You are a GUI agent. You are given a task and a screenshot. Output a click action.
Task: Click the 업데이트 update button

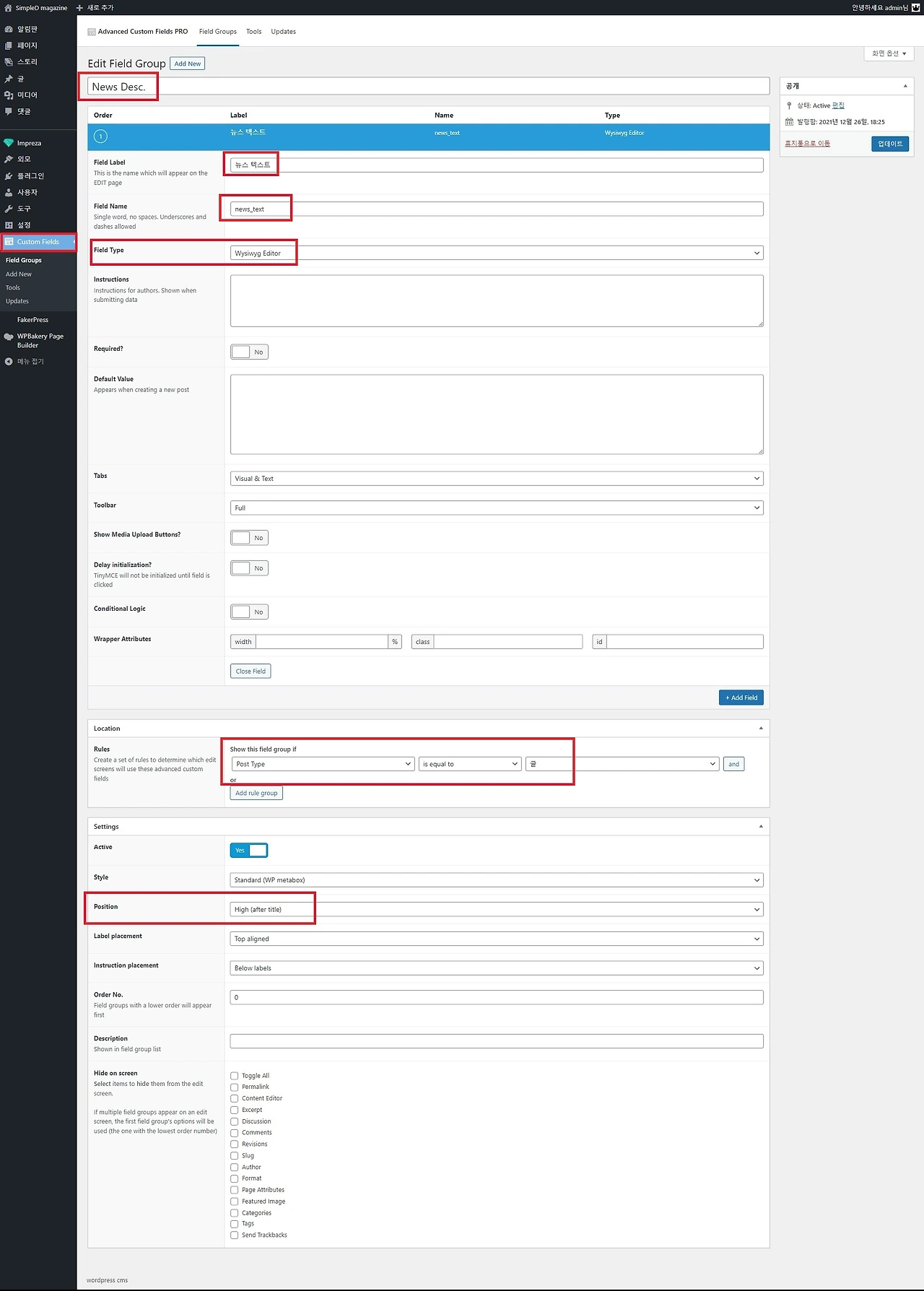[x=890, y=144]
